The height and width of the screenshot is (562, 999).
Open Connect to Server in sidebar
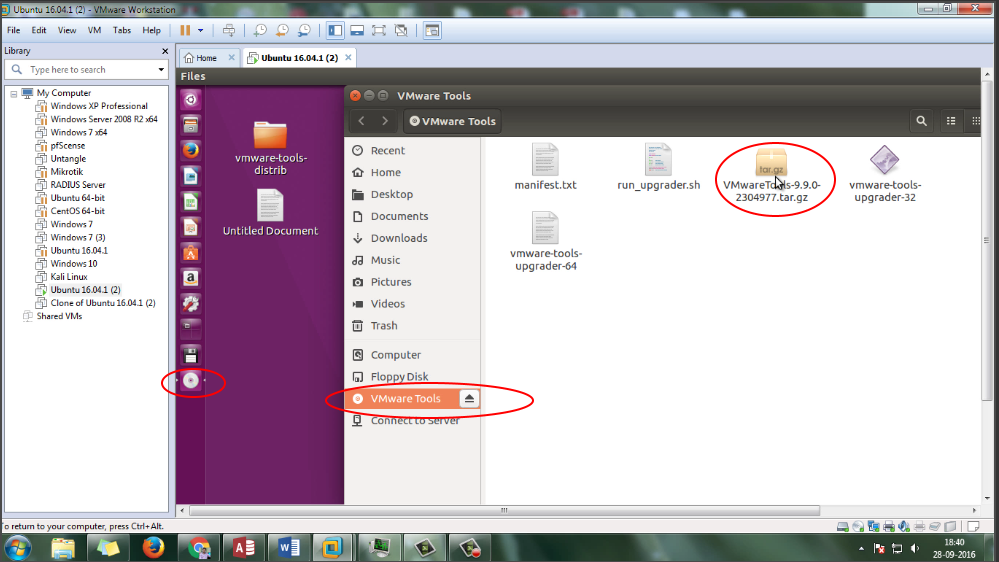pyautogui.click(x=412, y=421)
